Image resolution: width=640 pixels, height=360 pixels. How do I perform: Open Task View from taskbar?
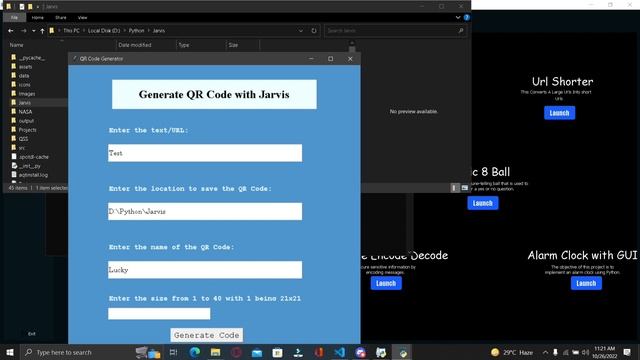[173, 352]
